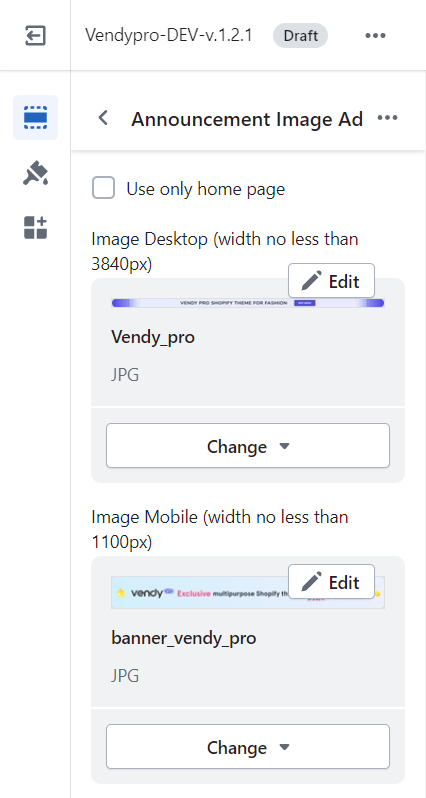Screen dimensions: 426x798
Task: Go back using the left chevron arrow
Action: (x=103, y=118)
